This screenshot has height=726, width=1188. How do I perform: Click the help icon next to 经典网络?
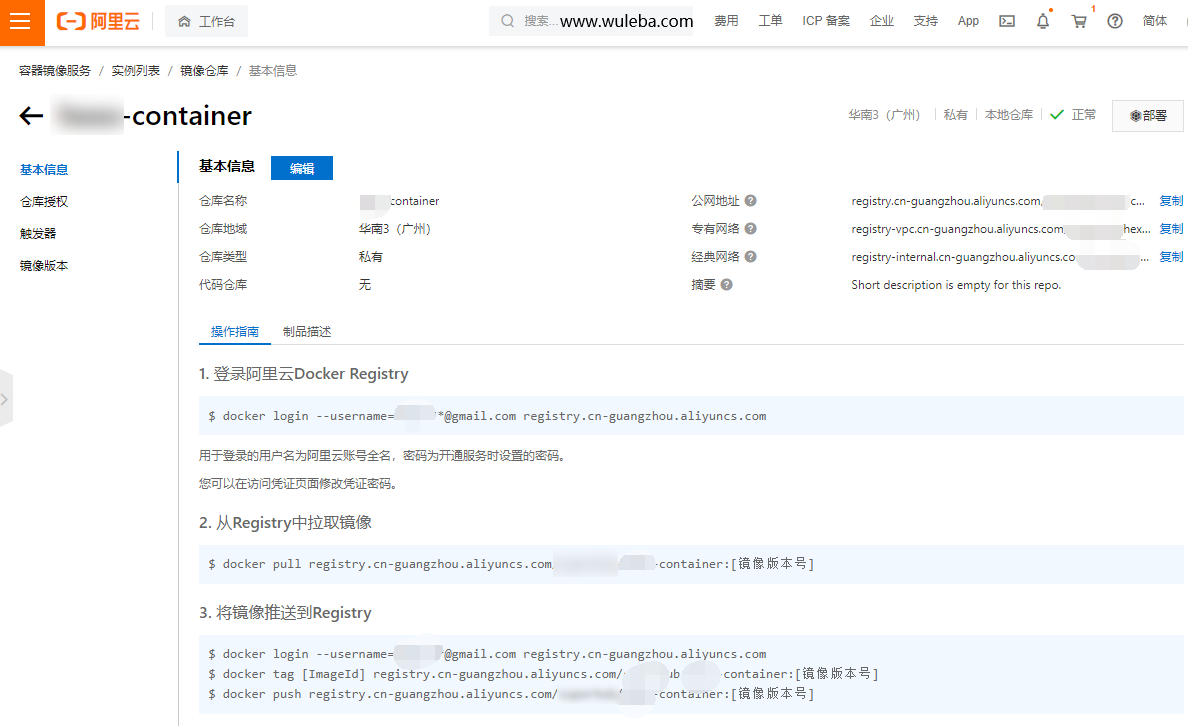coord(750,256)
